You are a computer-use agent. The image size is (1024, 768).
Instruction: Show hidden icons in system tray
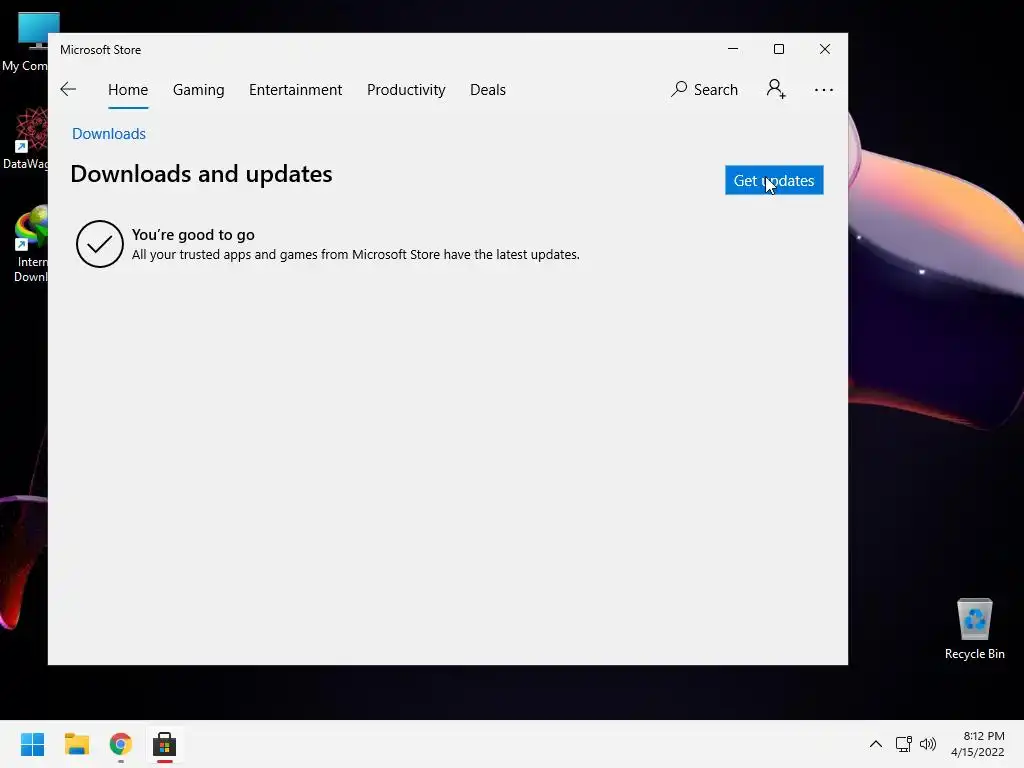(876, 744)
